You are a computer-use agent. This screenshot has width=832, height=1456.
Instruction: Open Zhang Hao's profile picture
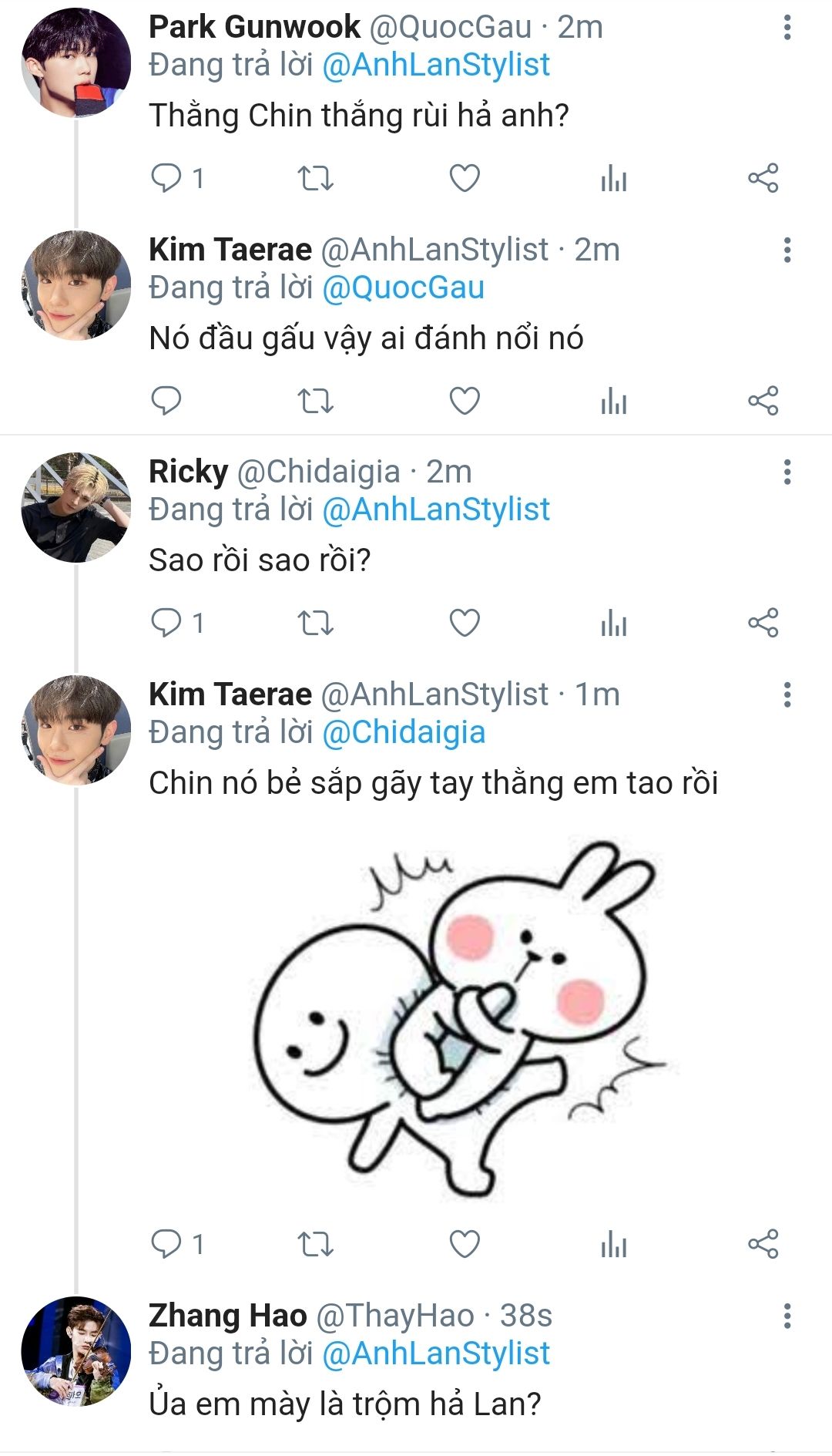pyautogui.click(x=75, y=1351)
